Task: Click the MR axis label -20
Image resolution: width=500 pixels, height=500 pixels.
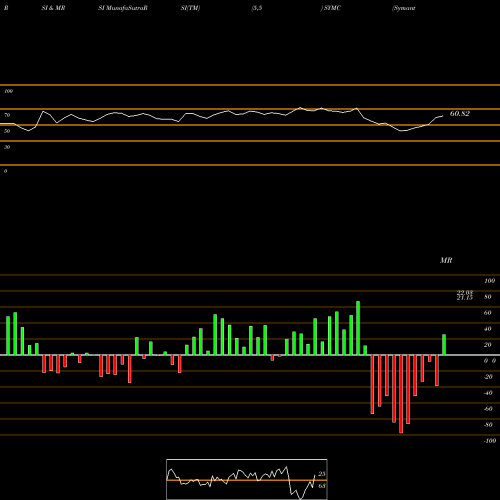Action: 488,377
